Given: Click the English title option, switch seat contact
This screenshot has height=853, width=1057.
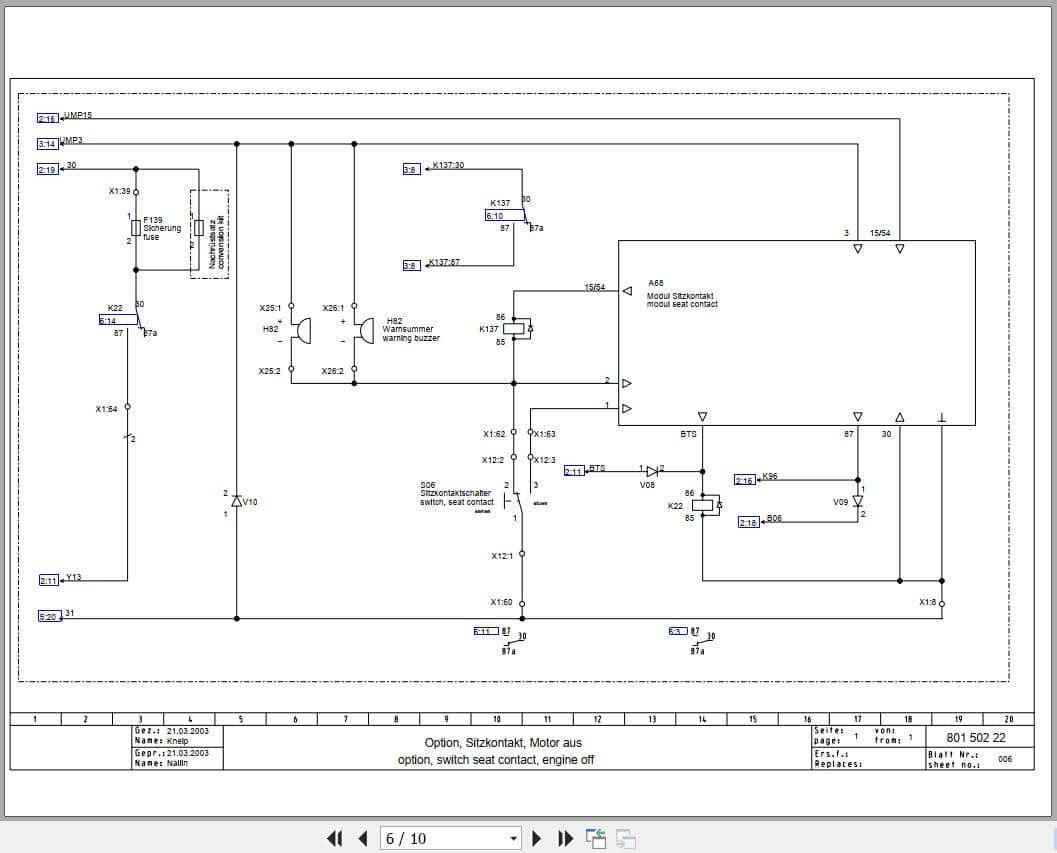Looking at the screenshot, I should (x=495, y=759).
